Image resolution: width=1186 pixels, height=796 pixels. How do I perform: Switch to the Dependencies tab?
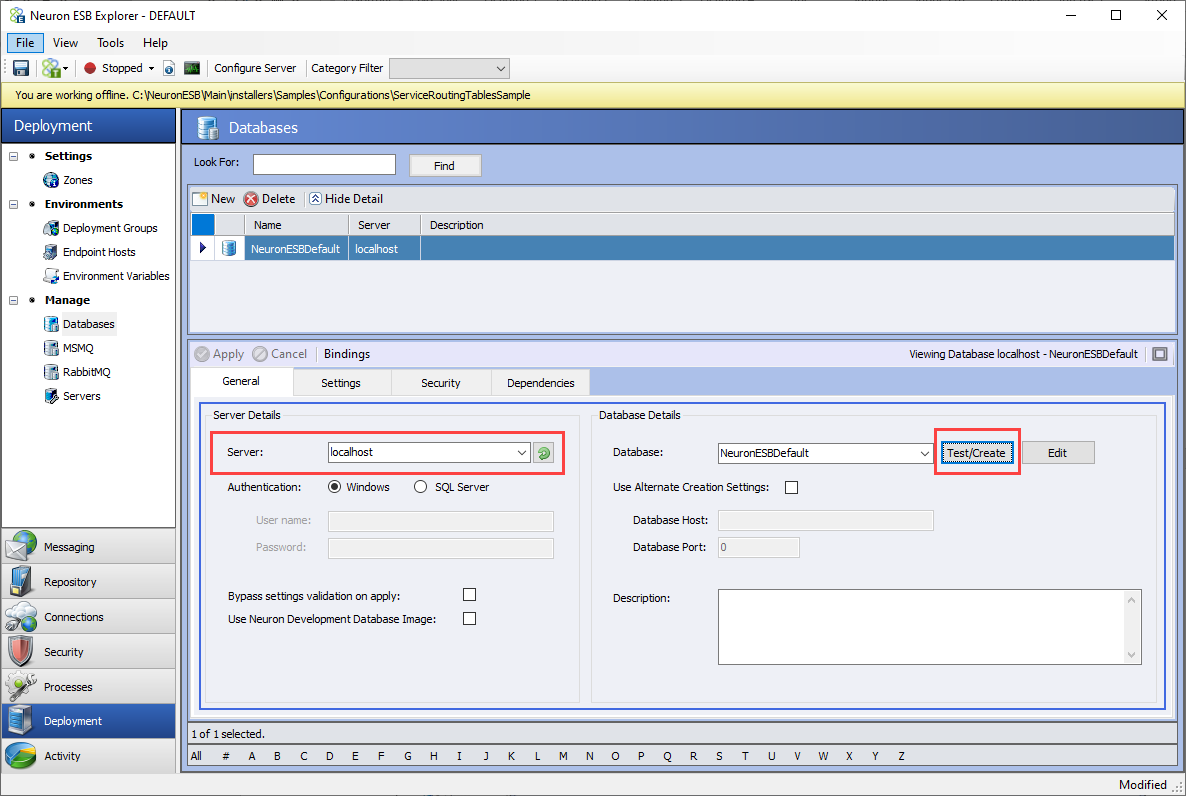click(541, 383)
